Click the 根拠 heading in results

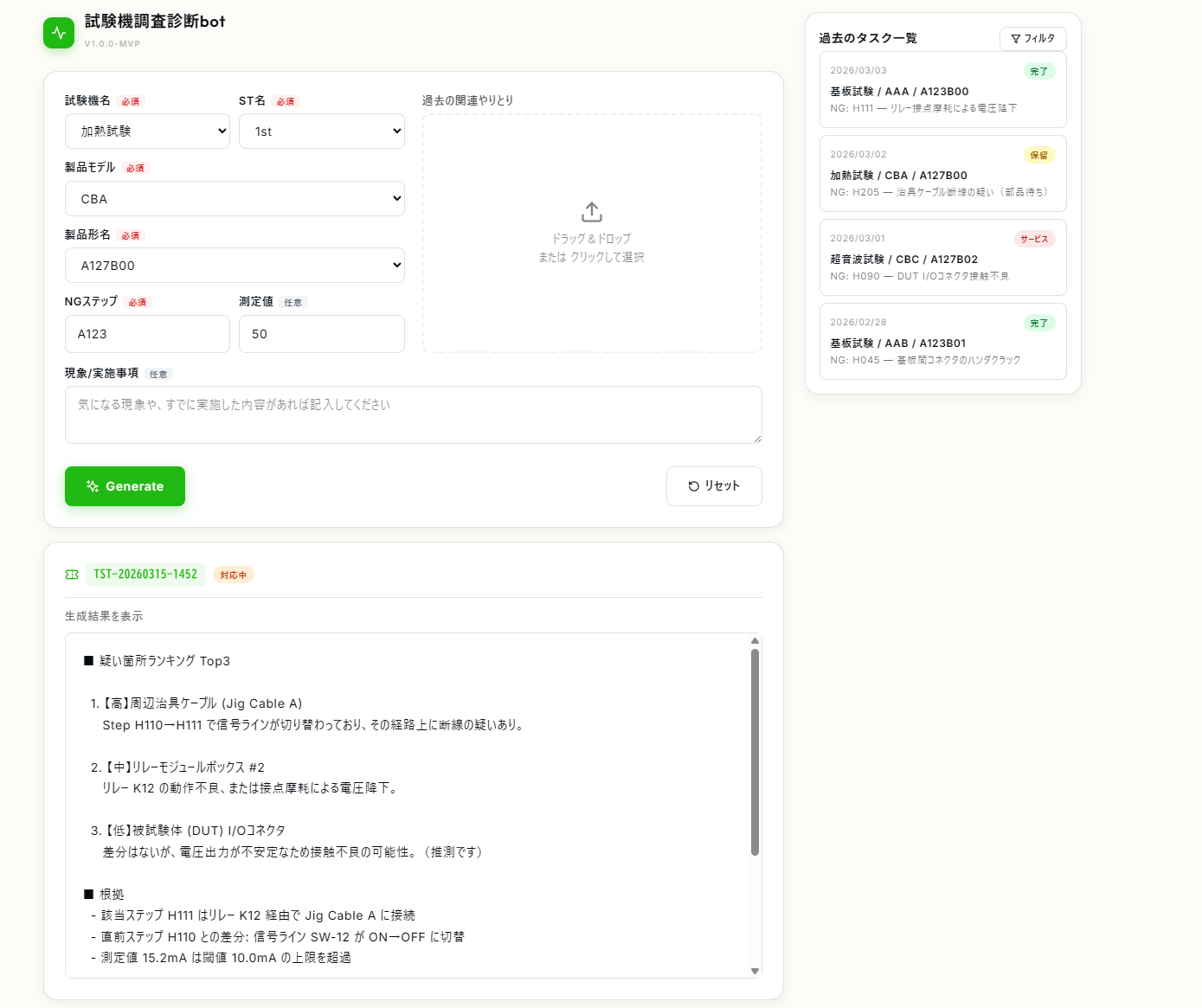tap(104, 895)
